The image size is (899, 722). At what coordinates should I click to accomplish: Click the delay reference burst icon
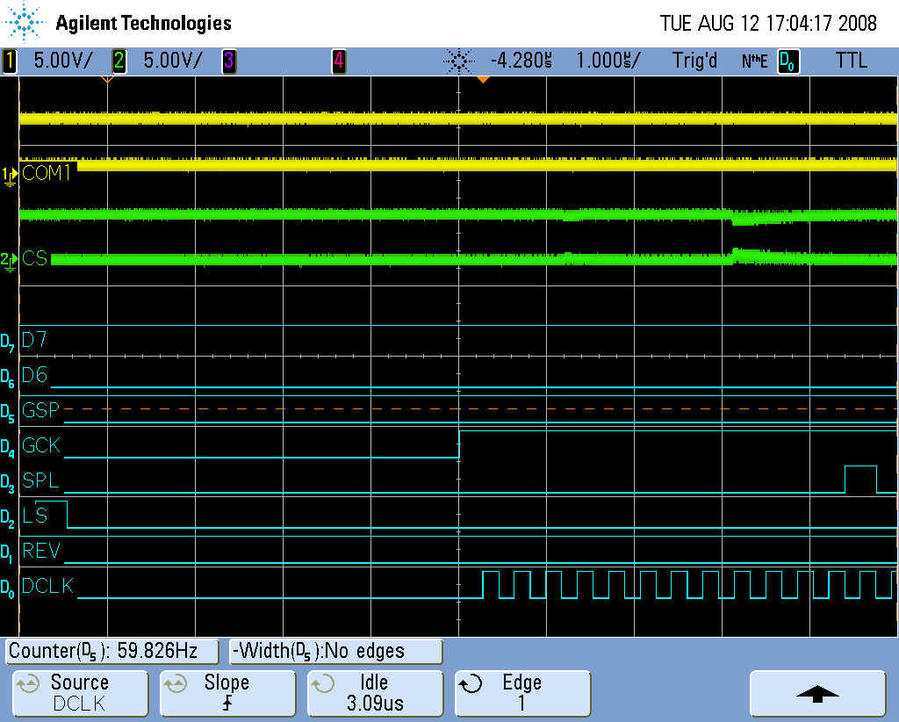coord(457,61)
